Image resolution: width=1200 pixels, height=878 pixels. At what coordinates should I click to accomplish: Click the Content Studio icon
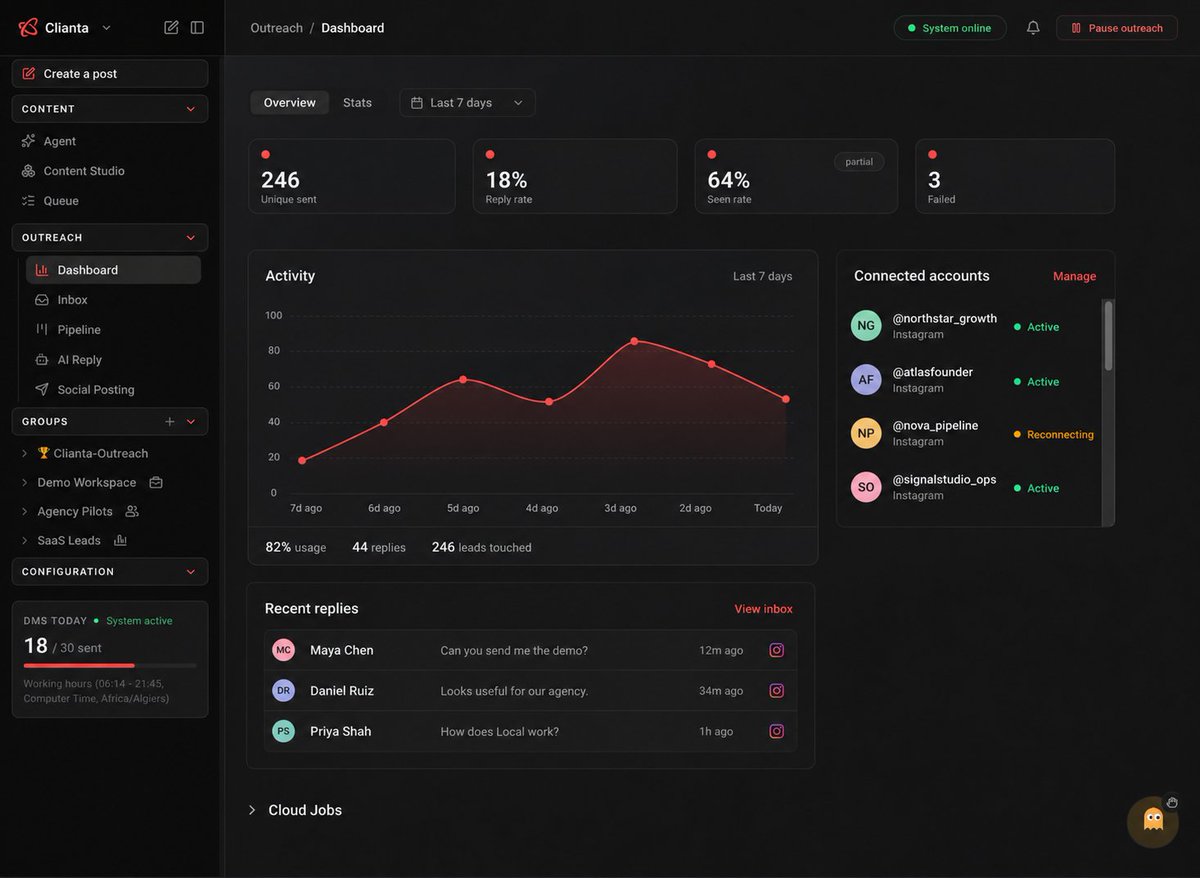[28, 171]
